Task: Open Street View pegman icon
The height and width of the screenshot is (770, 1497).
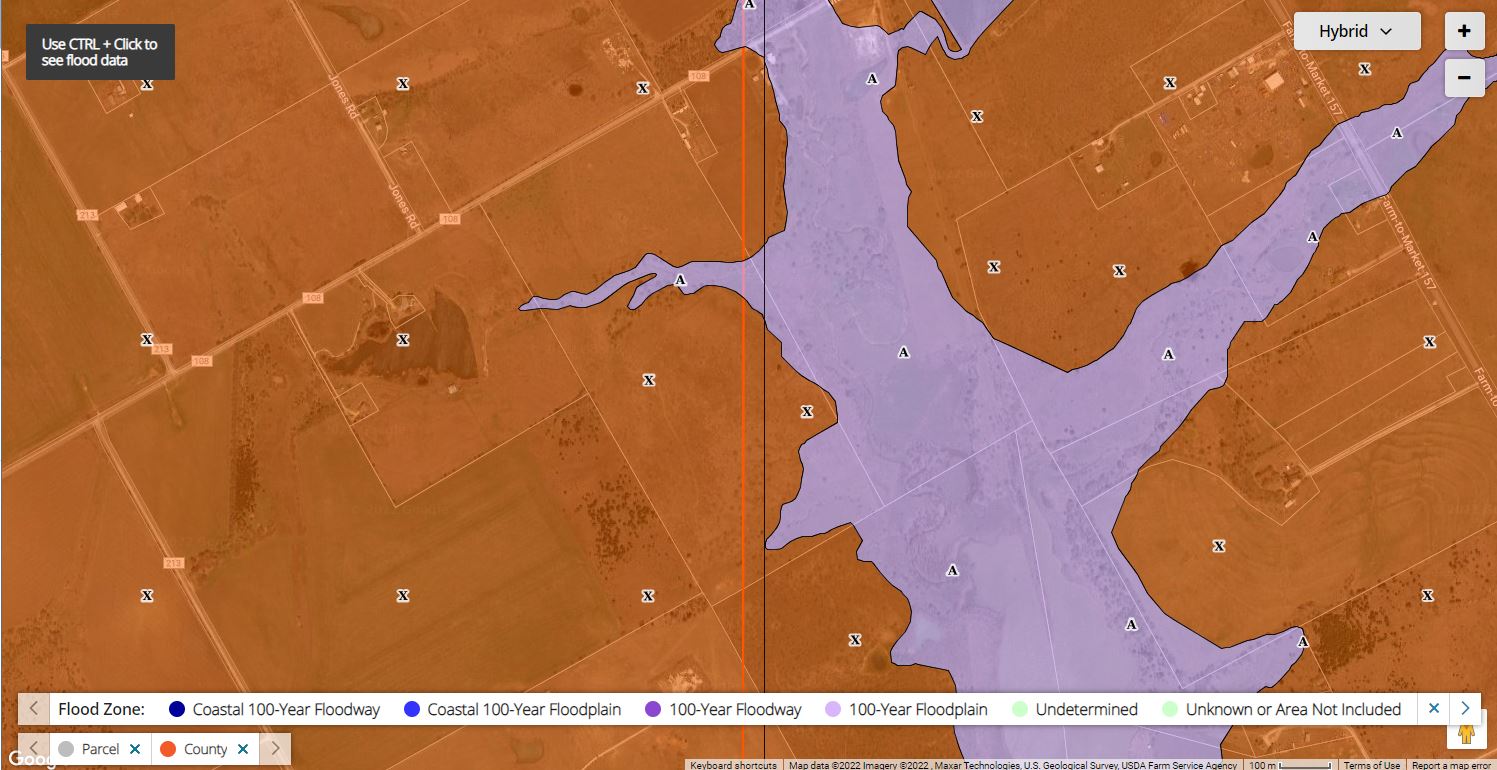Action: pos(1466,733)
